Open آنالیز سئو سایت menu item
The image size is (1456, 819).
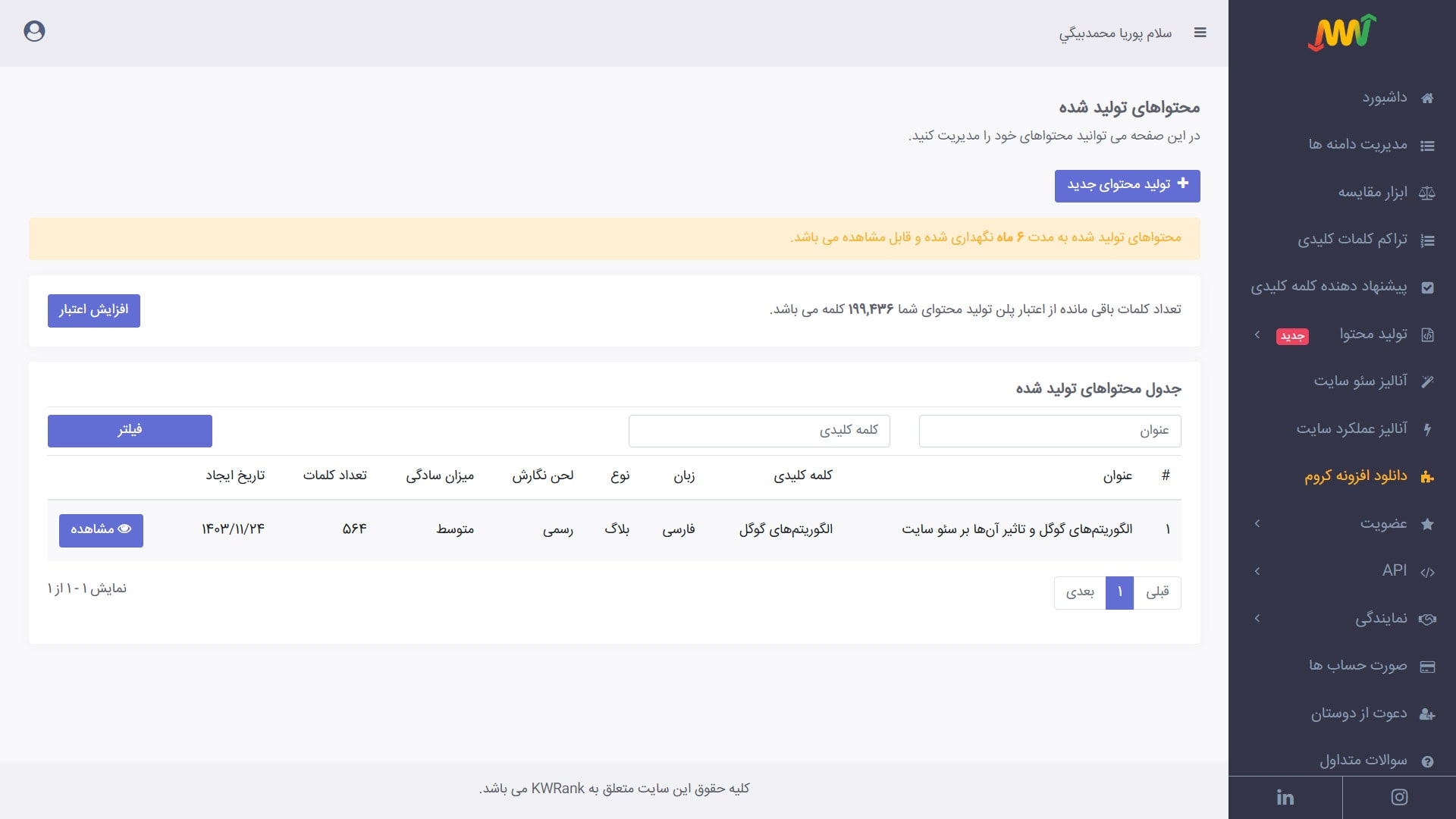coord(1360,381)
